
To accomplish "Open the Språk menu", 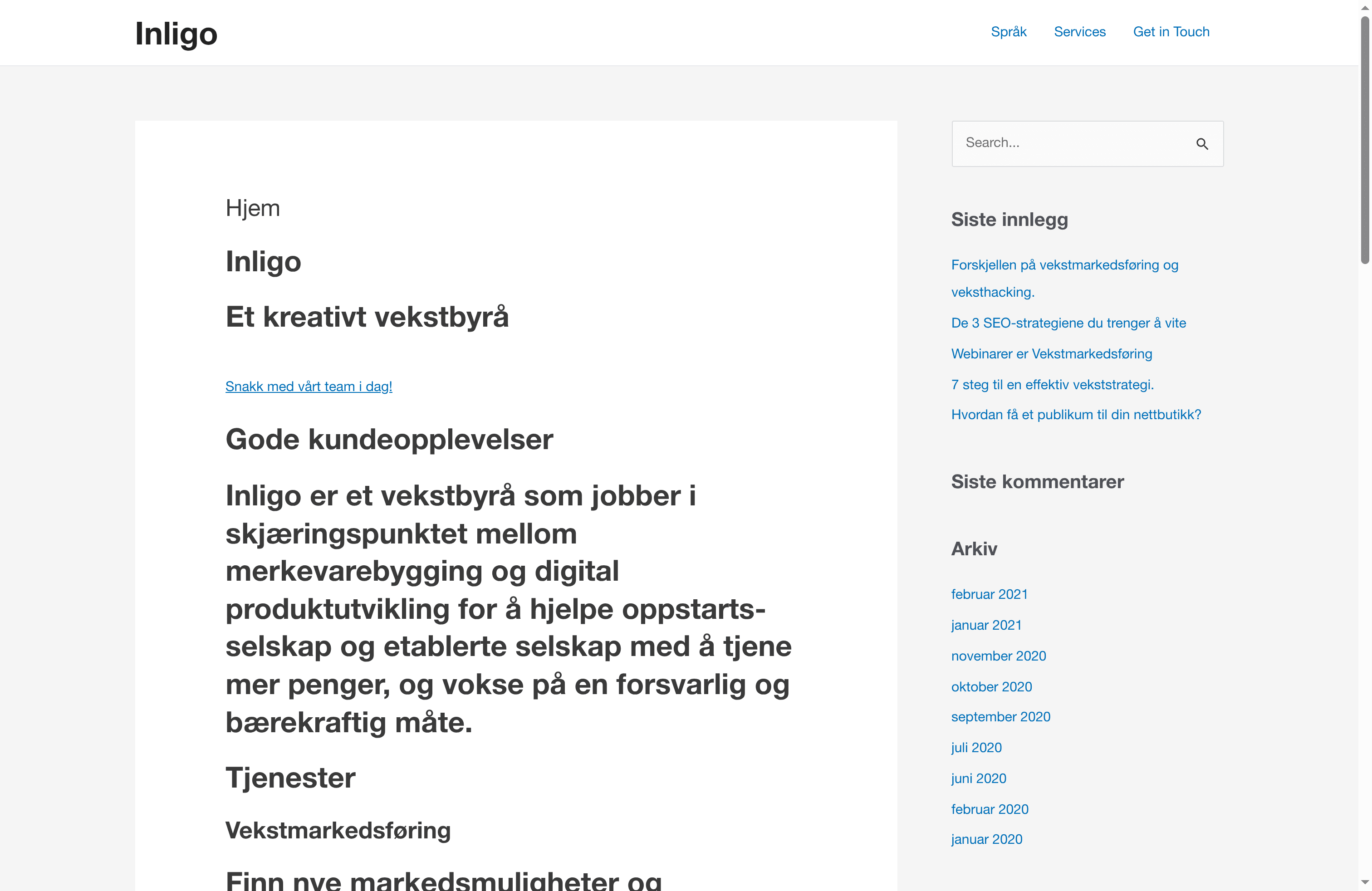I will tap(1008, 32).
